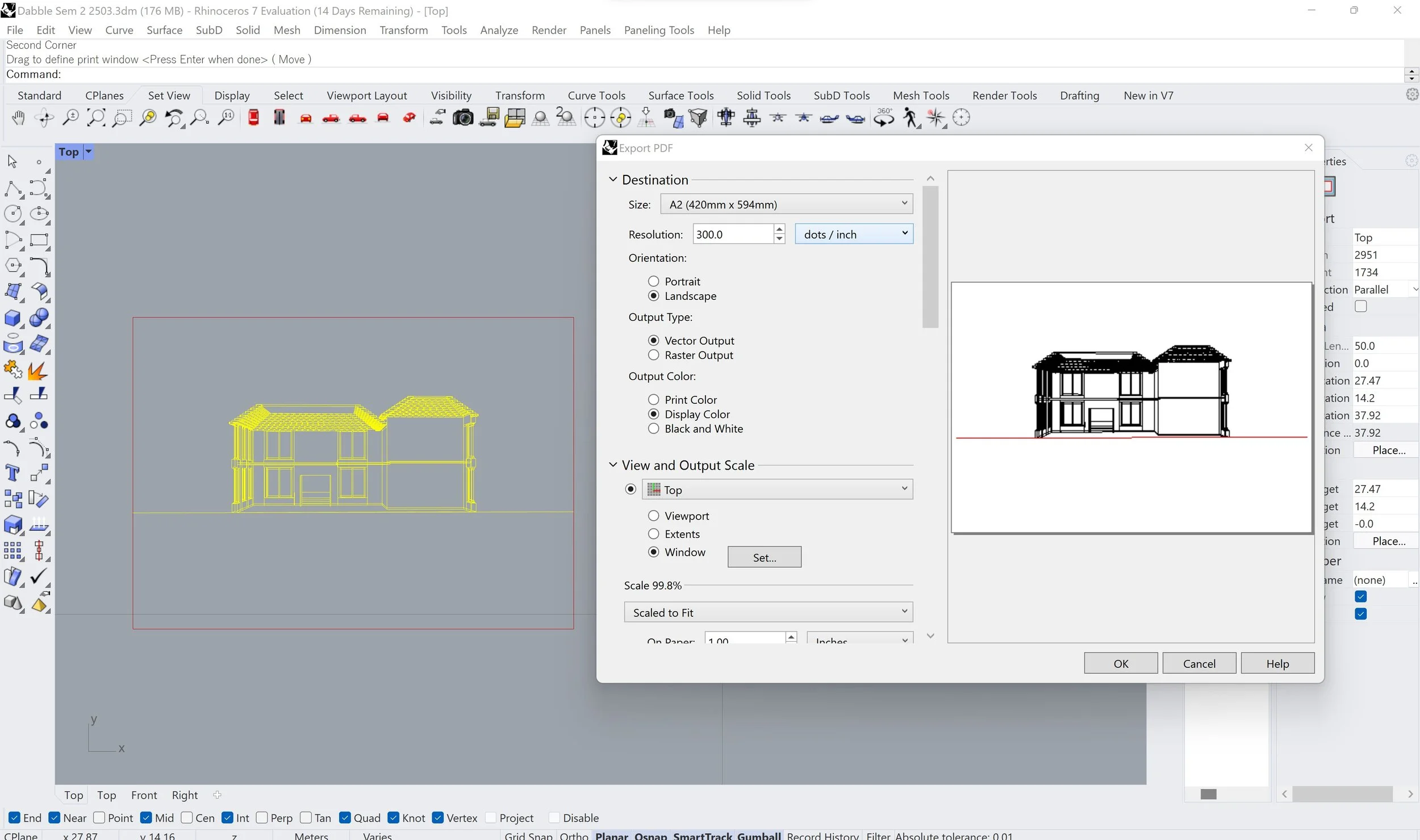Open the paper Size dropdown
Screen dimensions: 1420x840
click(786, 204)
